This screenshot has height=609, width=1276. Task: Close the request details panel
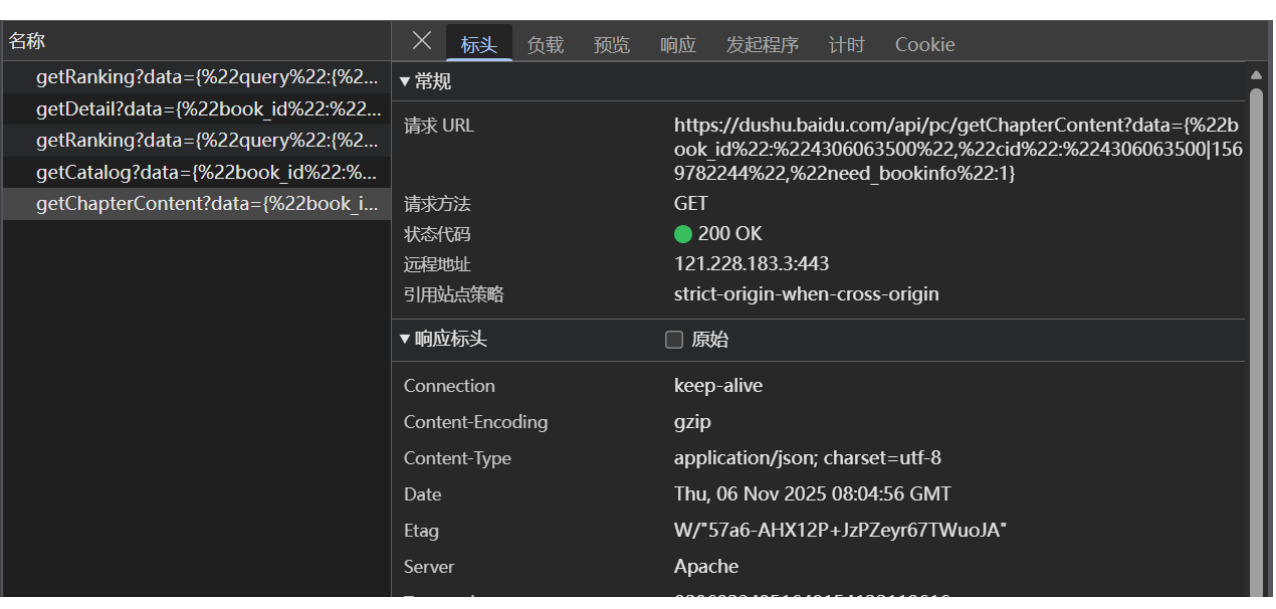click(x=422, y=42)
